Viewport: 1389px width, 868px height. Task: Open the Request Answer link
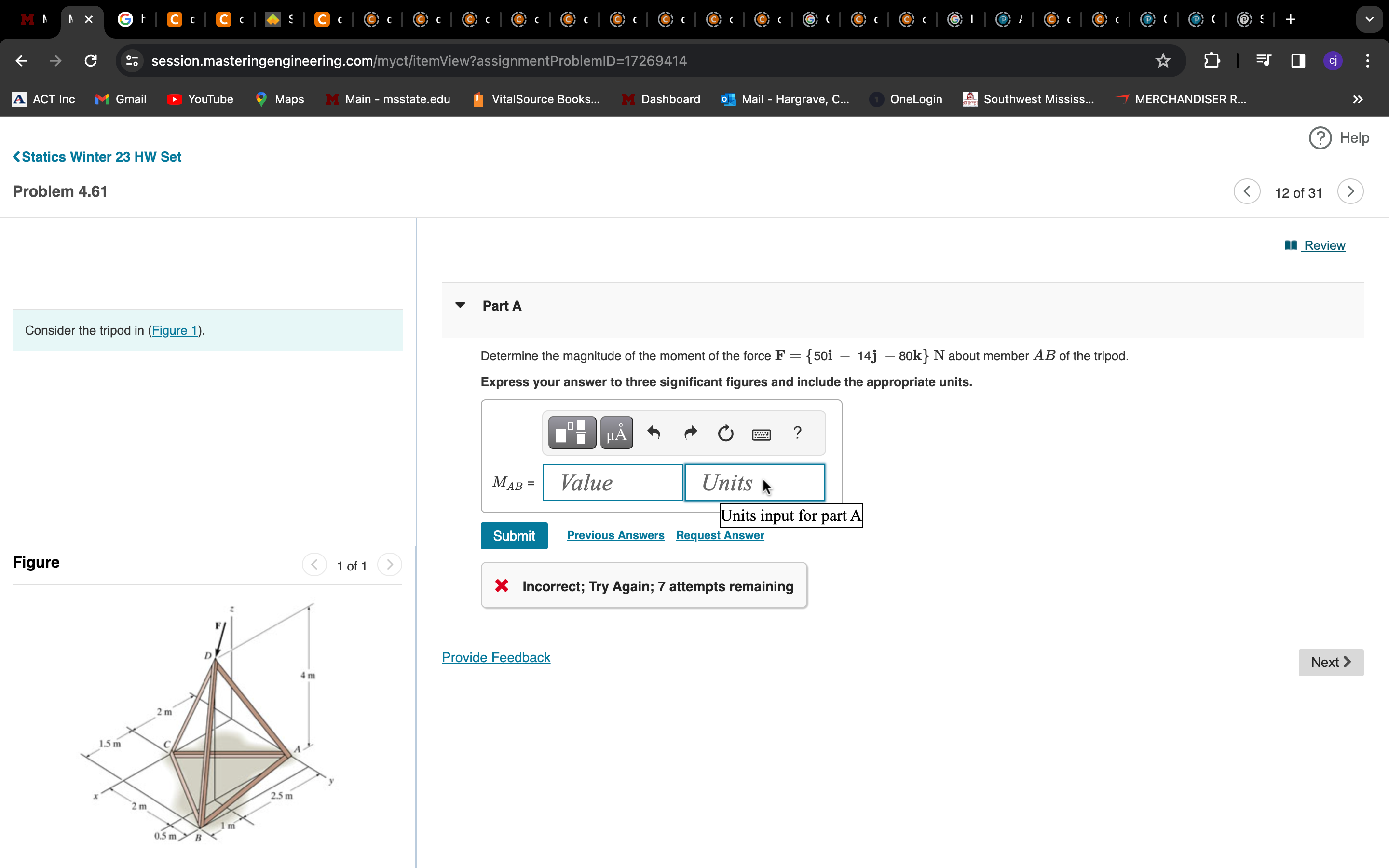(720, 535)
